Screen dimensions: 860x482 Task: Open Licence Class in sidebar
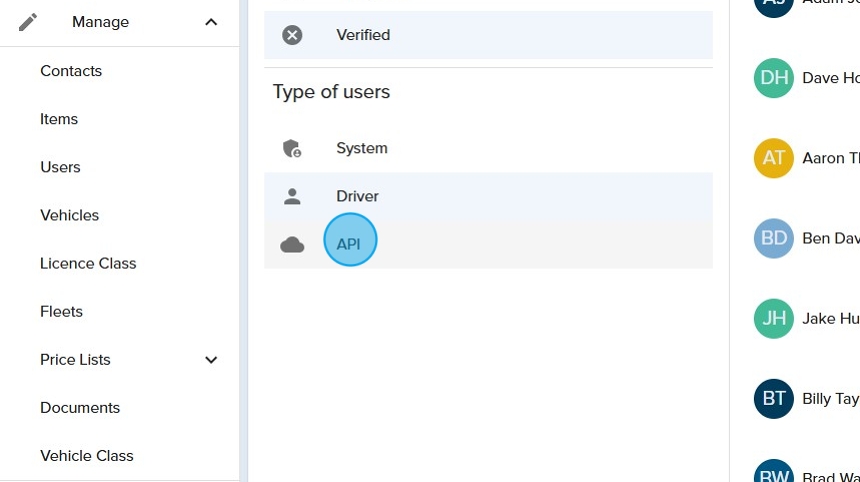[x=88, y=263]
